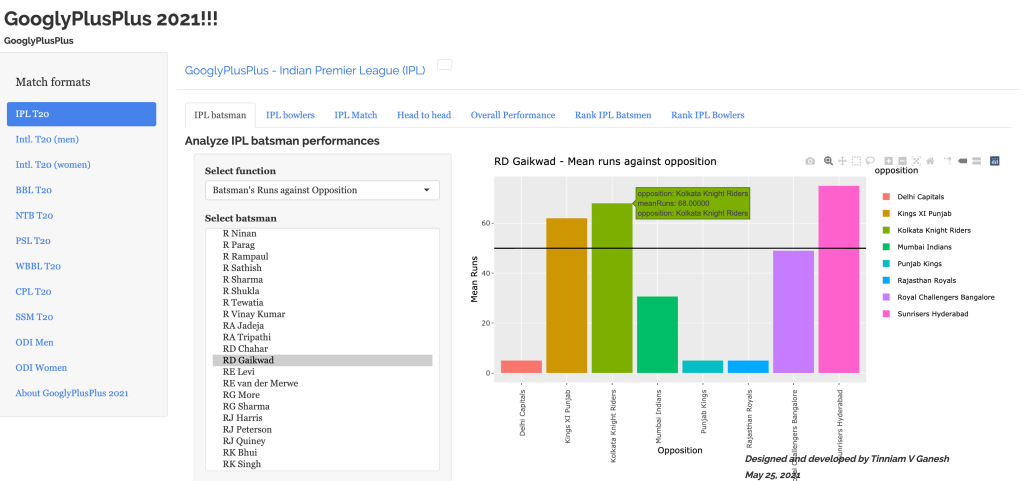Image resolution: width=1023 pixels, height=481 pixels.
Task: Hide the Mumbai Indians series via legend
Action: [x=924, y=247]
